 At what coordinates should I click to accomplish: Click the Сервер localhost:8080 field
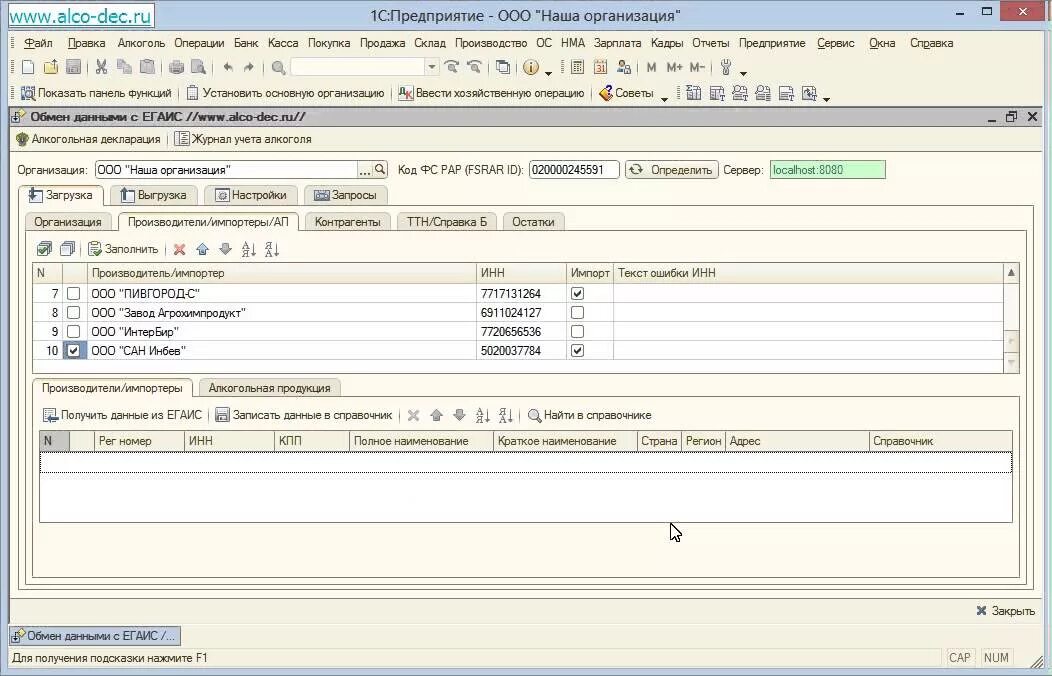click(827, 170)
